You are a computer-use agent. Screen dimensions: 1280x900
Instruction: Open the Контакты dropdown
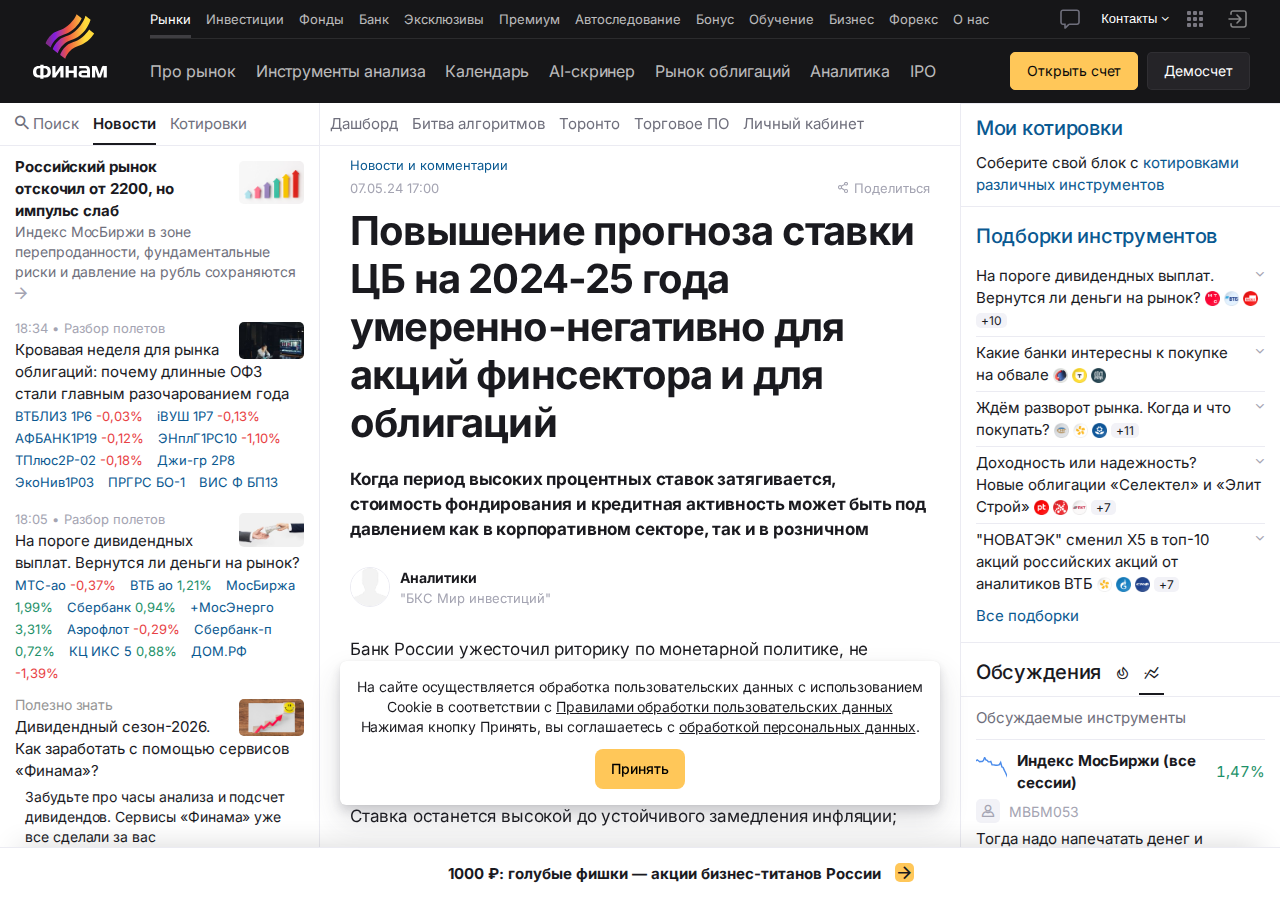click(1135, 19)
